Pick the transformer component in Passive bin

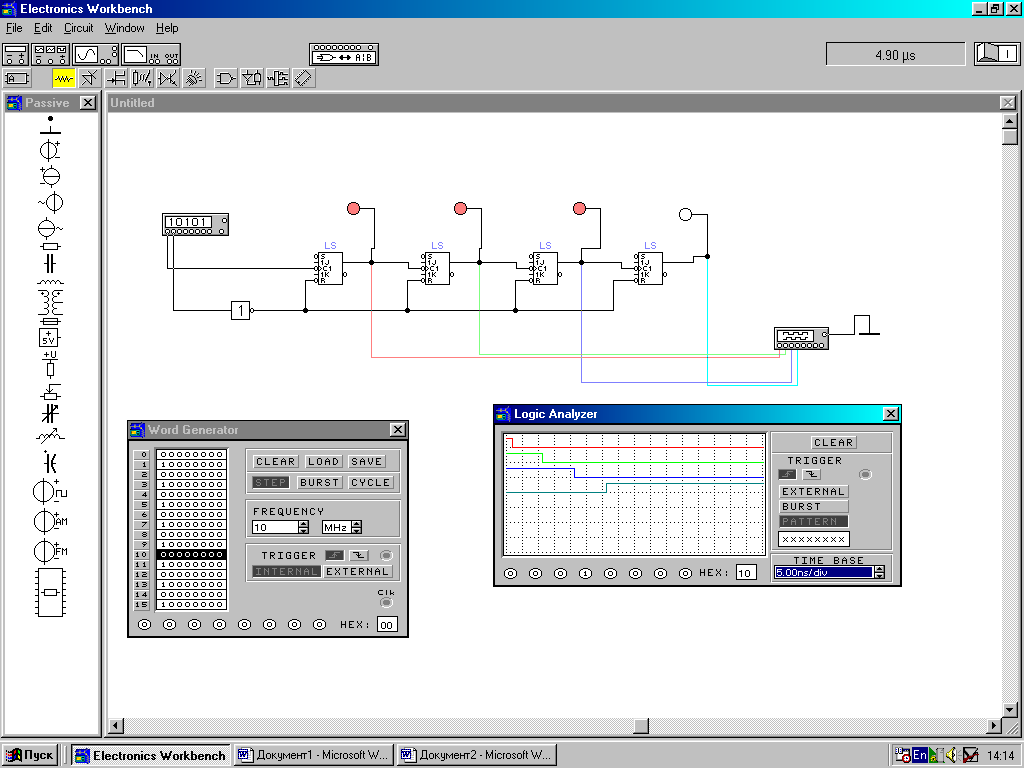point(50,302)
